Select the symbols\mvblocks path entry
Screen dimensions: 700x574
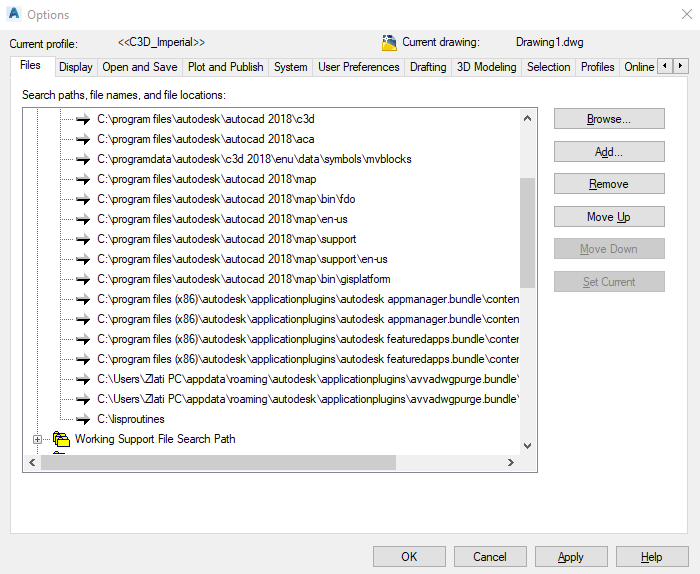[254, 159]
